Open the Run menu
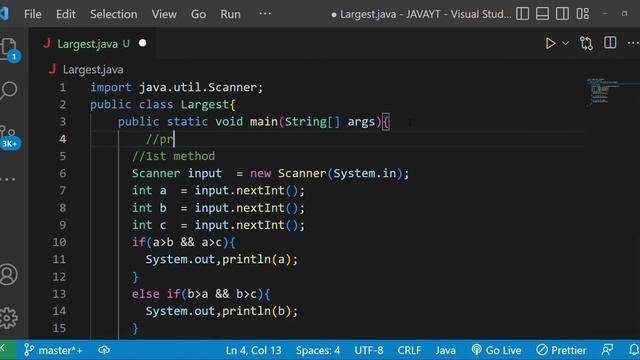640x360 pixels. (x=230, y=14)
